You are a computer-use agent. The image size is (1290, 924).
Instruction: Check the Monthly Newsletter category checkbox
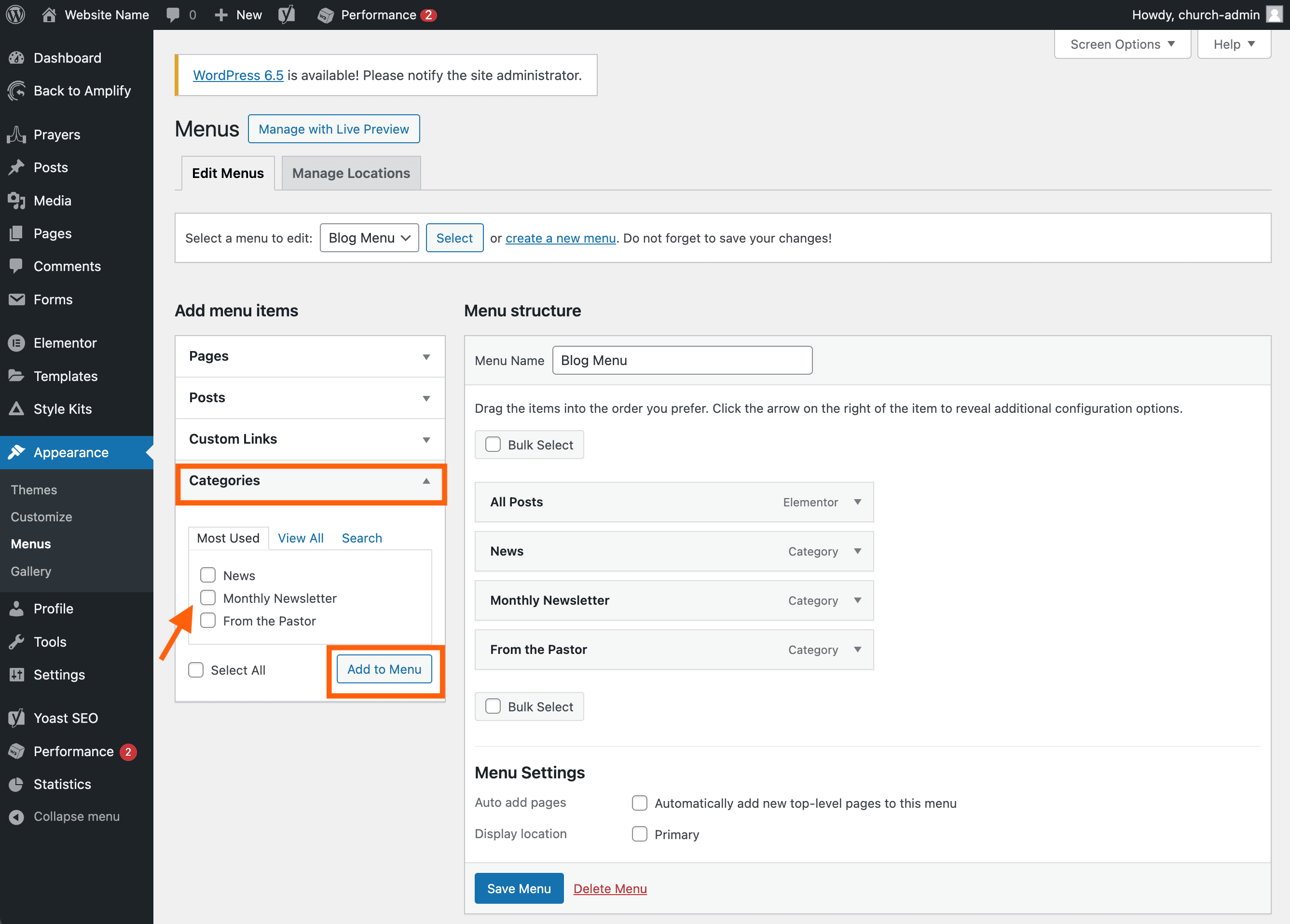pyautogui.click(x=207, y=598)
